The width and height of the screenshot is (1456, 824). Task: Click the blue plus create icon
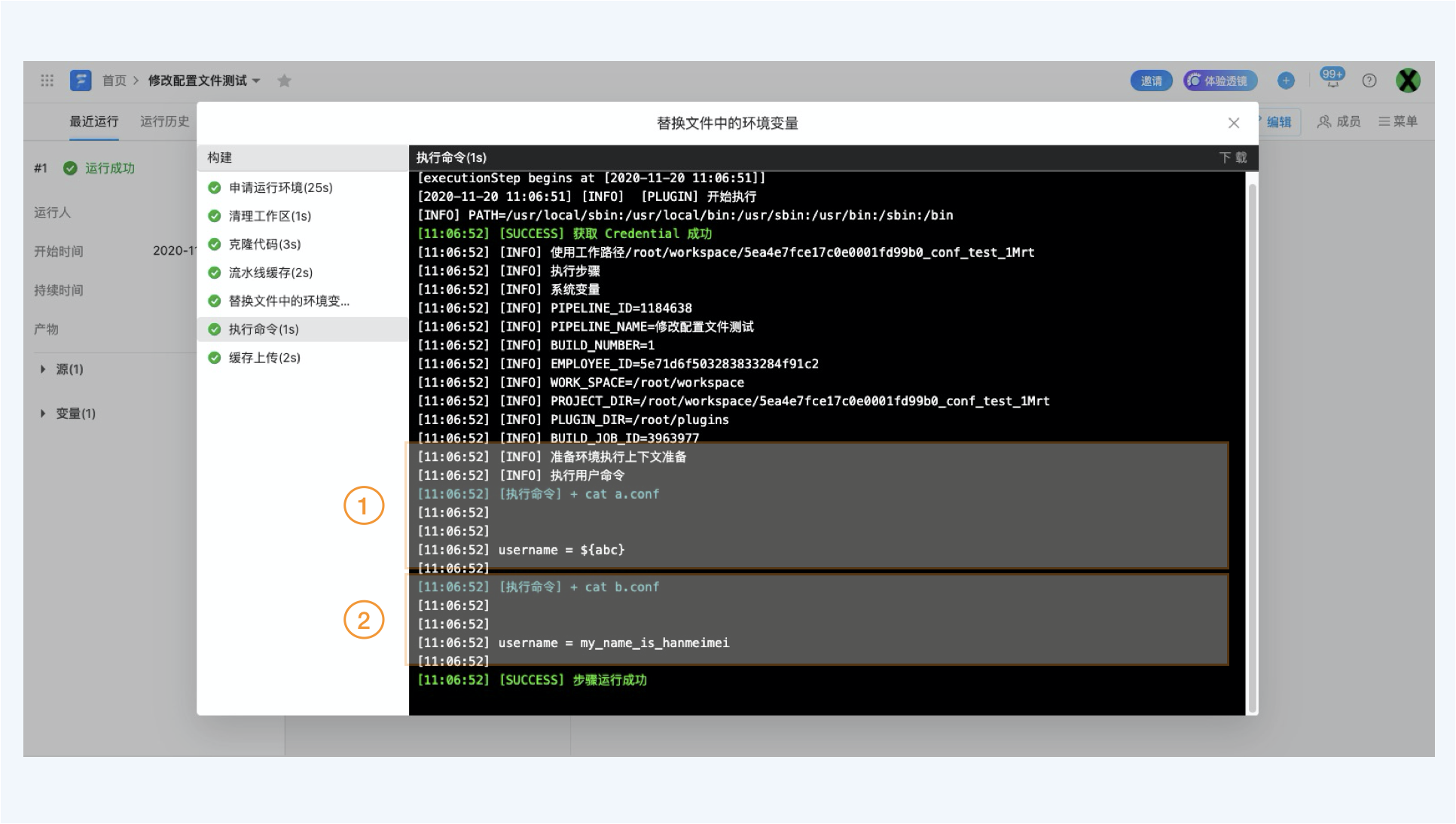click(x=1286, y=81)
